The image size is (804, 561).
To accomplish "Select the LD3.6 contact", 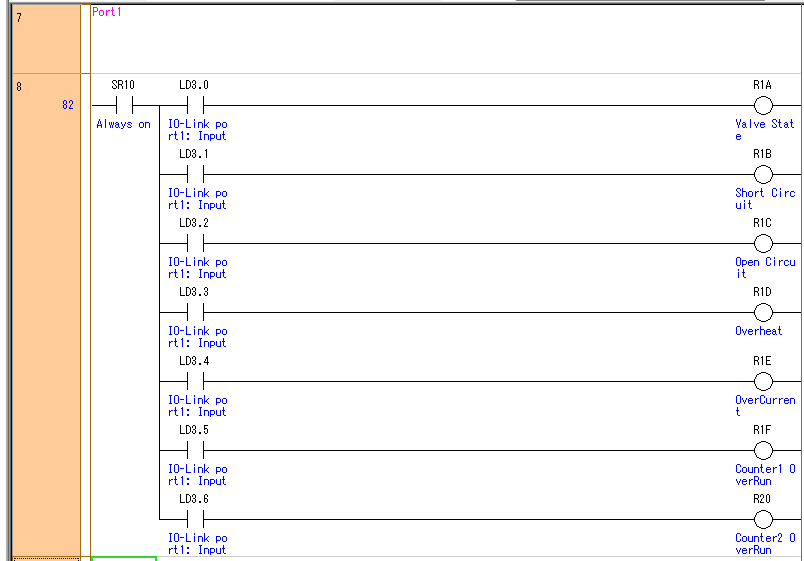I will pyautogui.click(x=195, y=519).
